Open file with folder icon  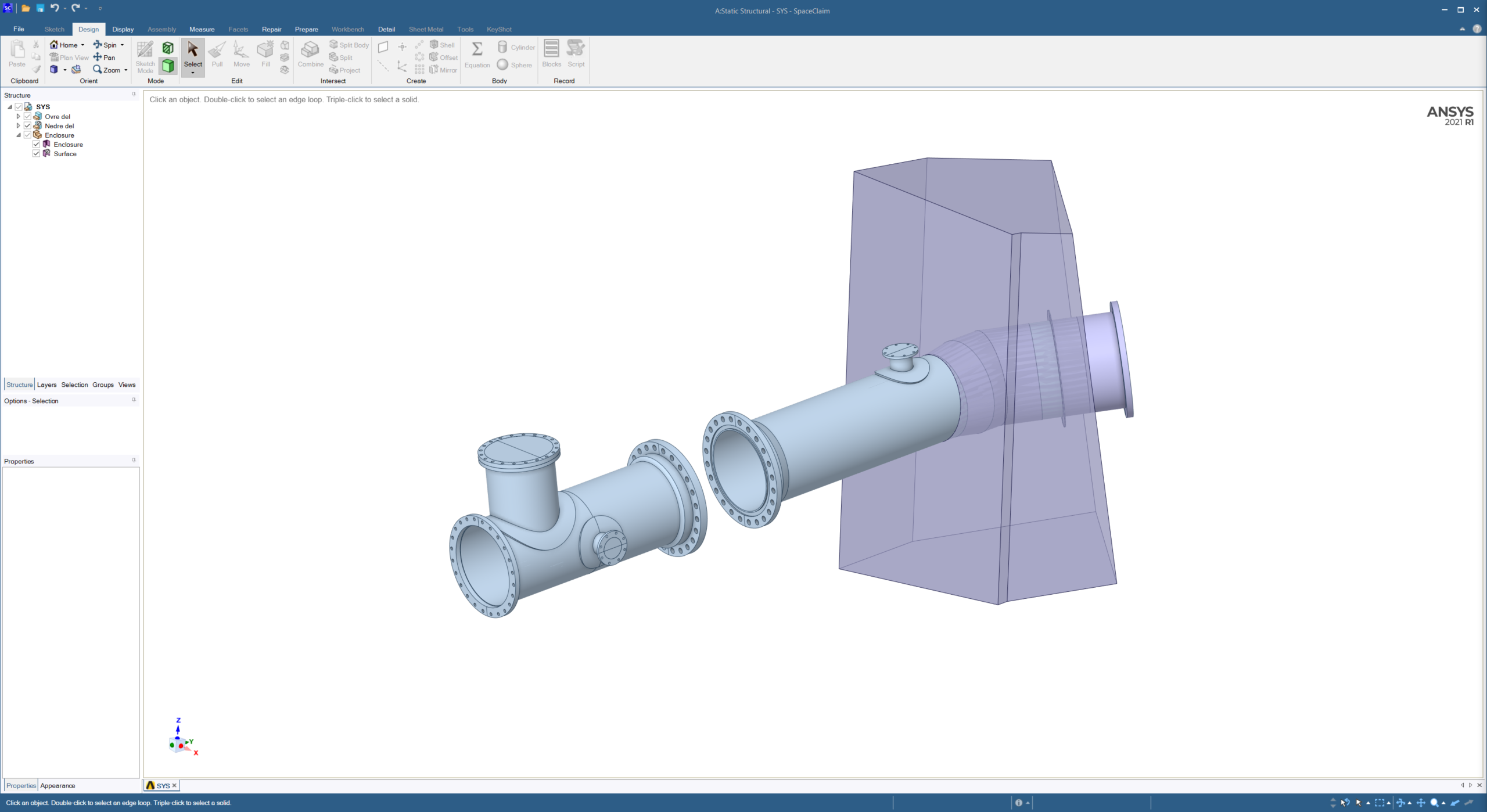click(26, 8)
